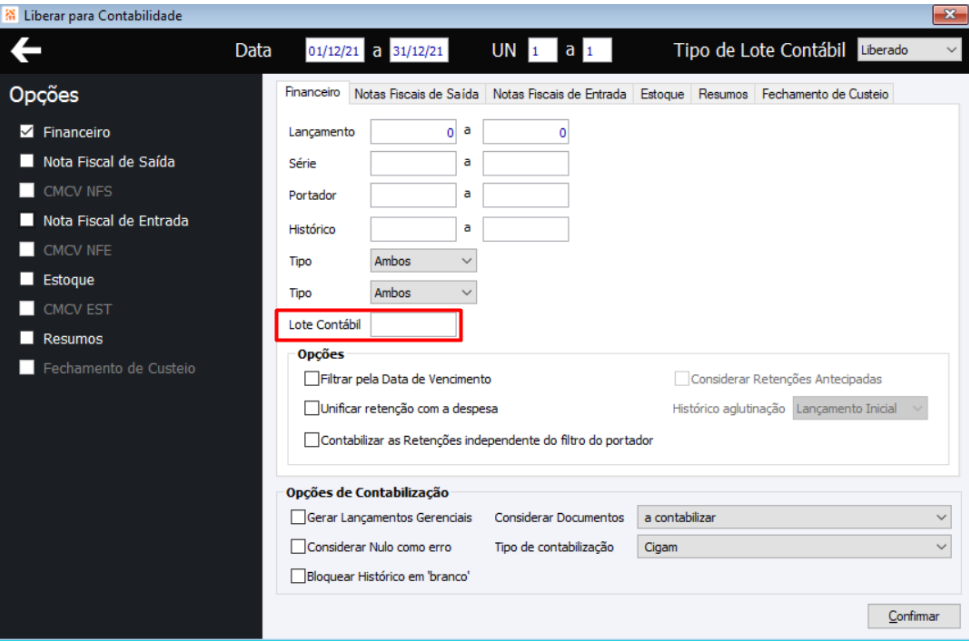
Task: Open the Resumos tab
Action: [x=723, y=94]
